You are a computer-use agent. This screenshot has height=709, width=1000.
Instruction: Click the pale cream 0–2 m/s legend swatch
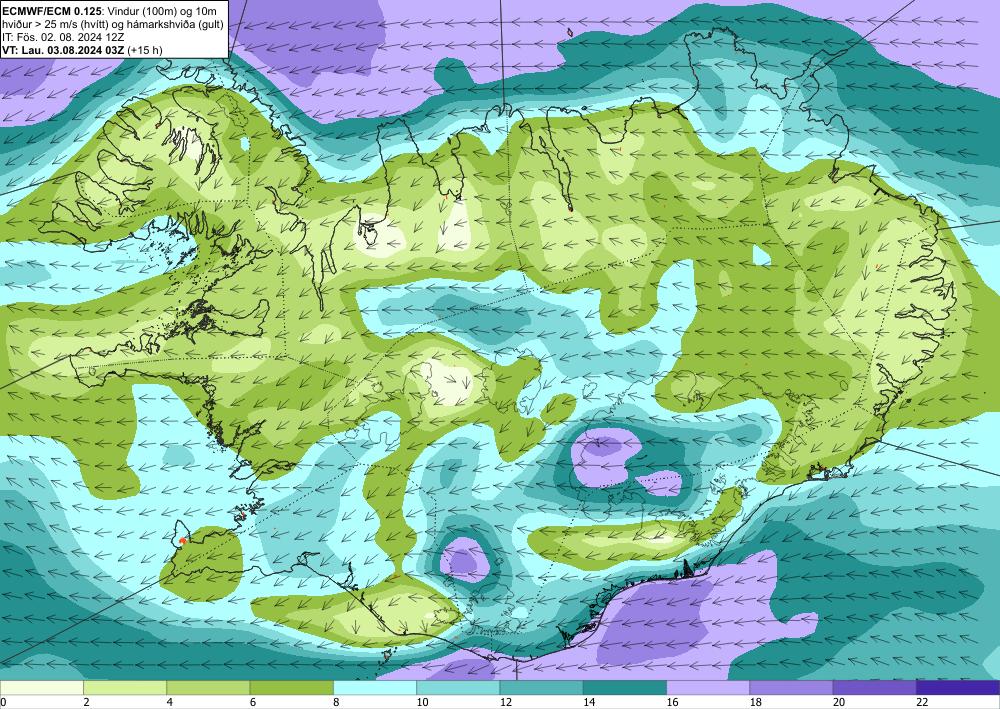coord(41,687)
